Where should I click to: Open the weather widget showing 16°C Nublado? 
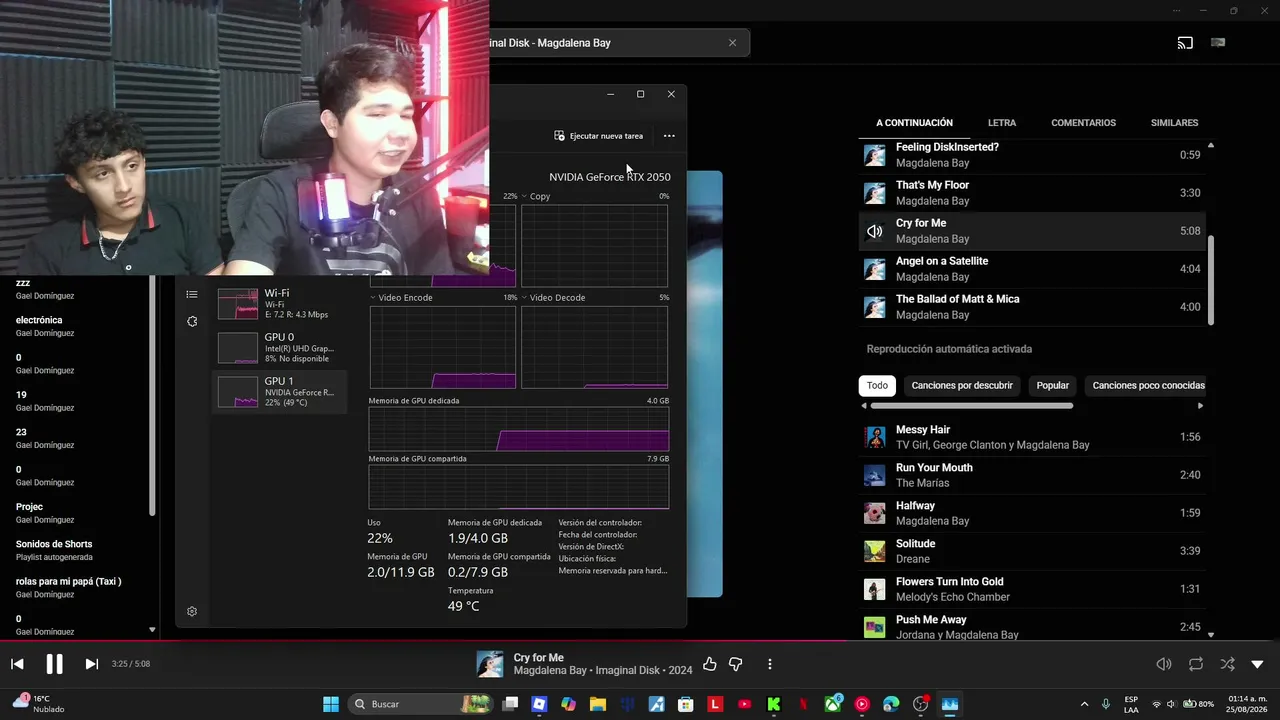point(40,704)
